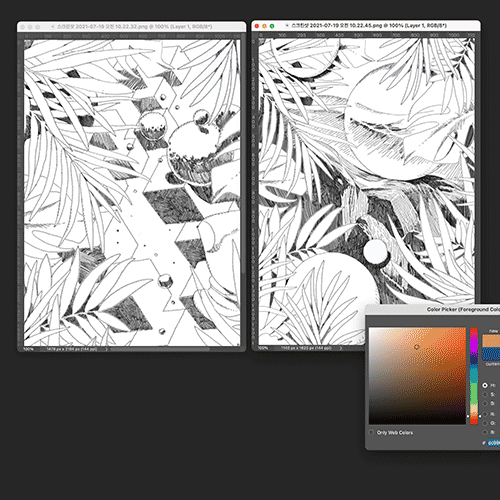
Task: Click the hex color value field
Action: (494, 443)
